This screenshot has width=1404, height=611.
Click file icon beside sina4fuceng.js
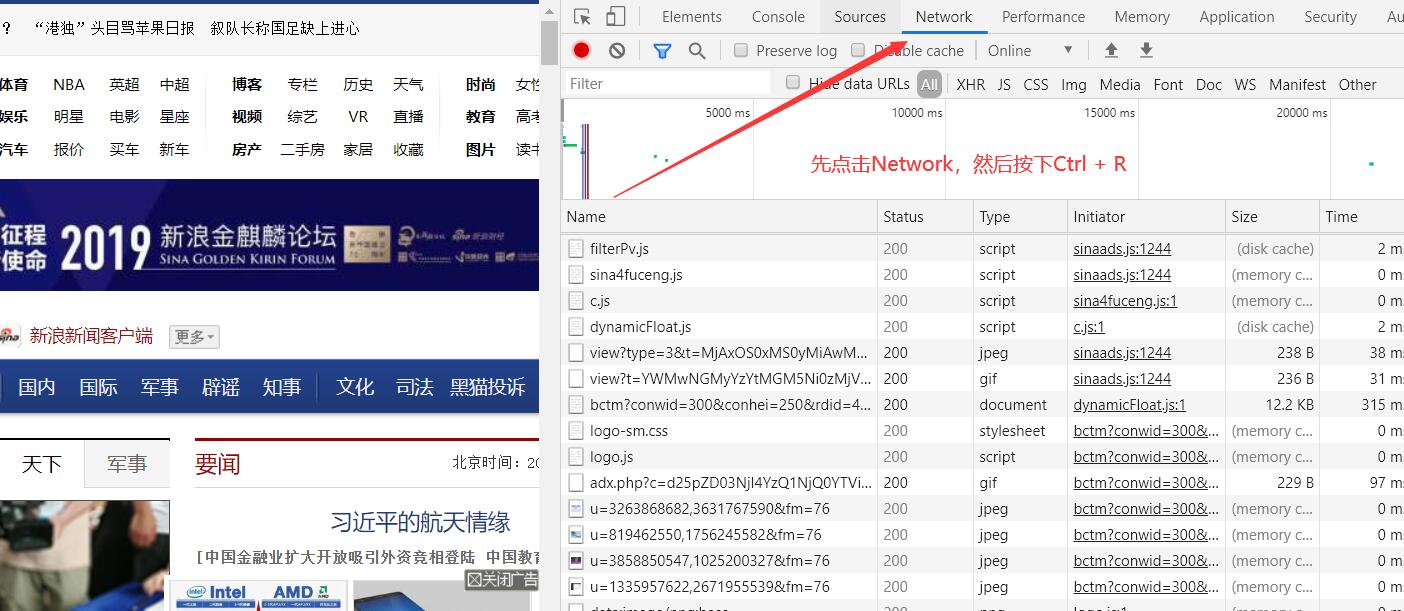575,274
